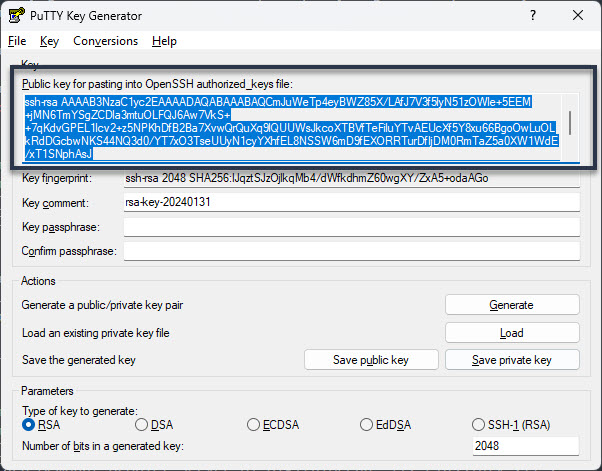Screen dimensions: 602x471
Task: Close the PuTTY Key Generator window
Action: click(577, 15)
